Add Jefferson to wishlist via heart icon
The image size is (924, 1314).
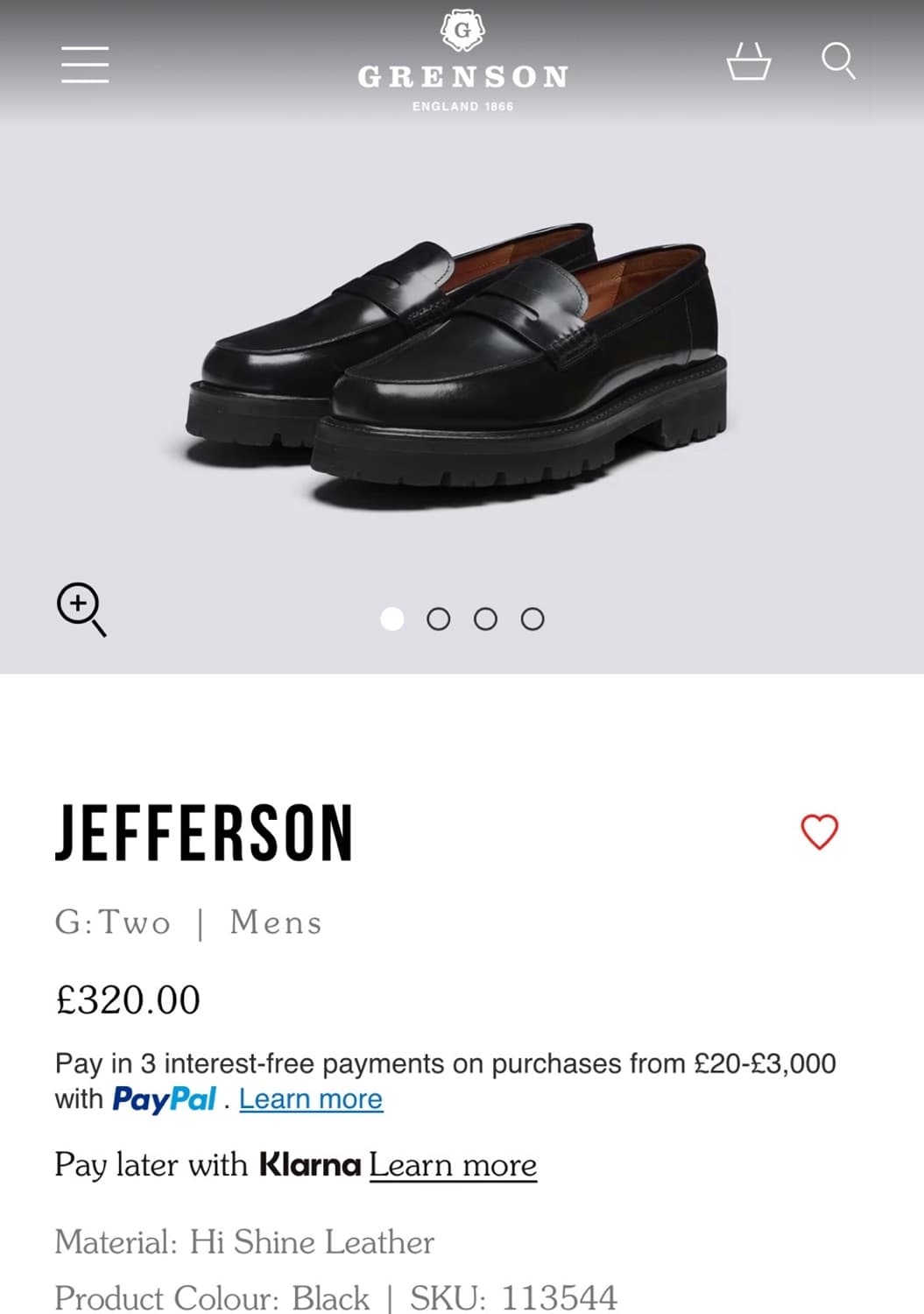tap(820, 832)
